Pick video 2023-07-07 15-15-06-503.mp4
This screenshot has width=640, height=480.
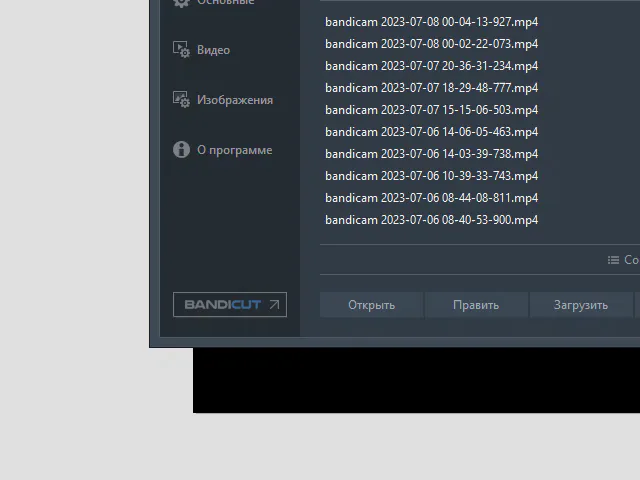point(431,110)
